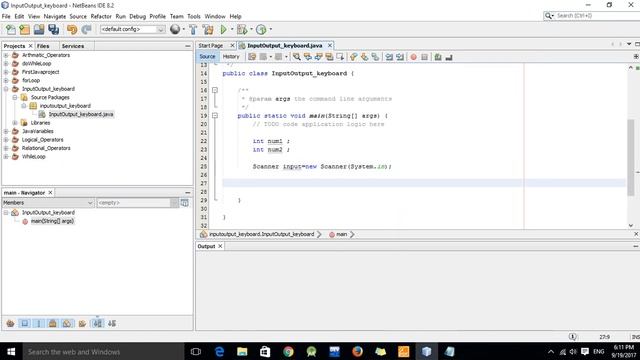Click the Shift Line Left icon
The width and height of the screenshot is (640, 360).
tap(389, 57)
